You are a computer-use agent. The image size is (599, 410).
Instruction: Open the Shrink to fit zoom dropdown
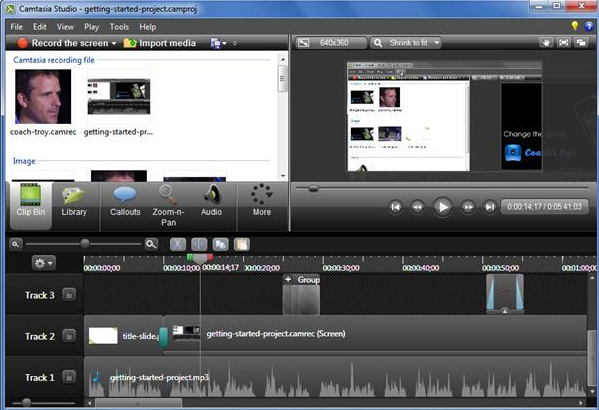pos(405,43)
